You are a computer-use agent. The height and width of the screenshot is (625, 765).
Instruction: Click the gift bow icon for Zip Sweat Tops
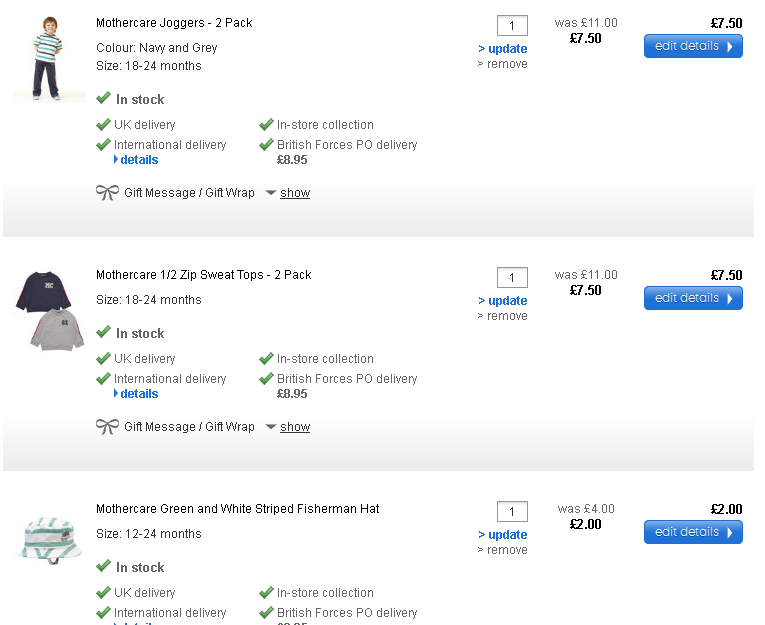[x=107, y=427]
